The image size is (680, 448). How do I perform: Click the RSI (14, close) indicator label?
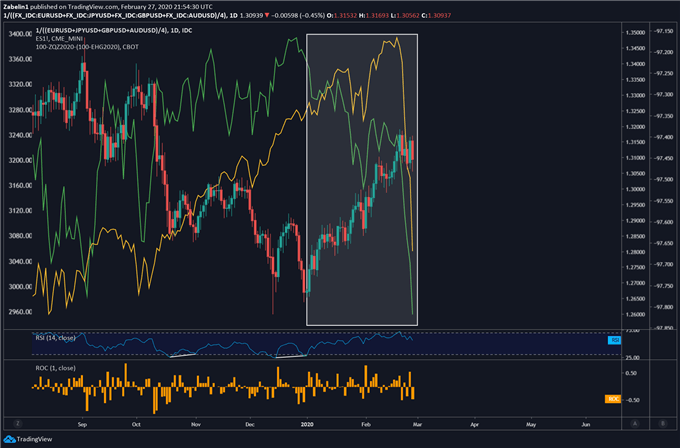click(55, 338)
